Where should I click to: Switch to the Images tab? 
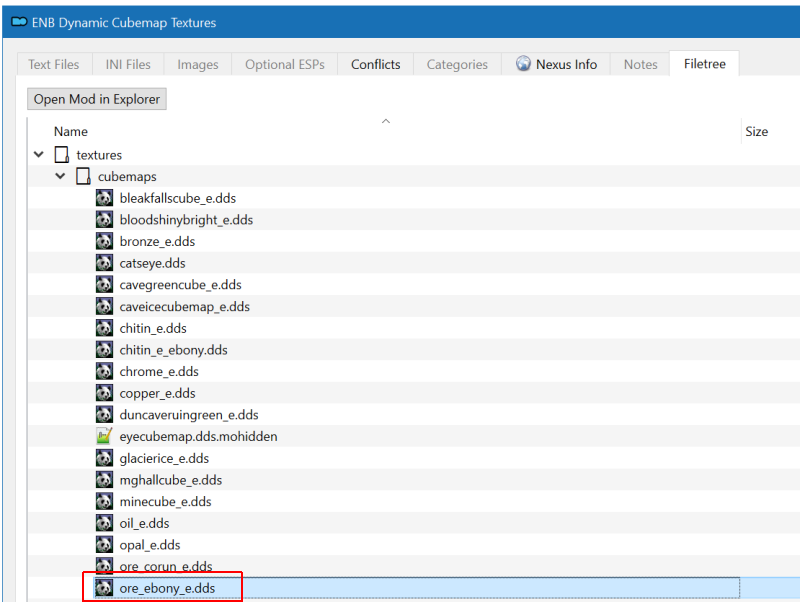(x=198, y=65)
